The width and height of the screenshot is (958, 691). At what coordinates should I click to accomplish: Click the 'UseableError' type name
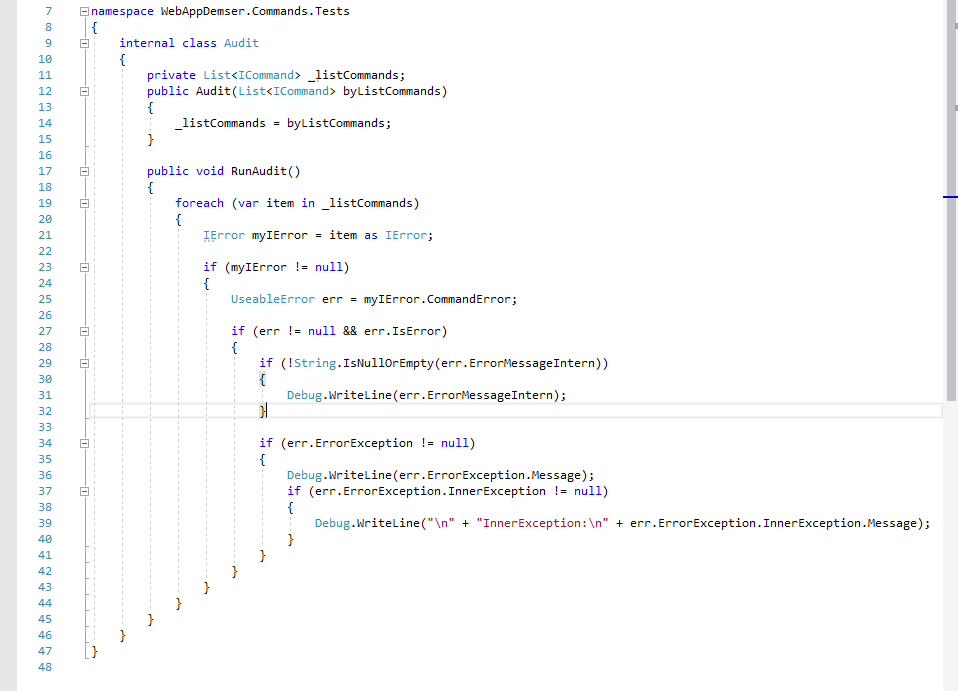coord(272,299)
